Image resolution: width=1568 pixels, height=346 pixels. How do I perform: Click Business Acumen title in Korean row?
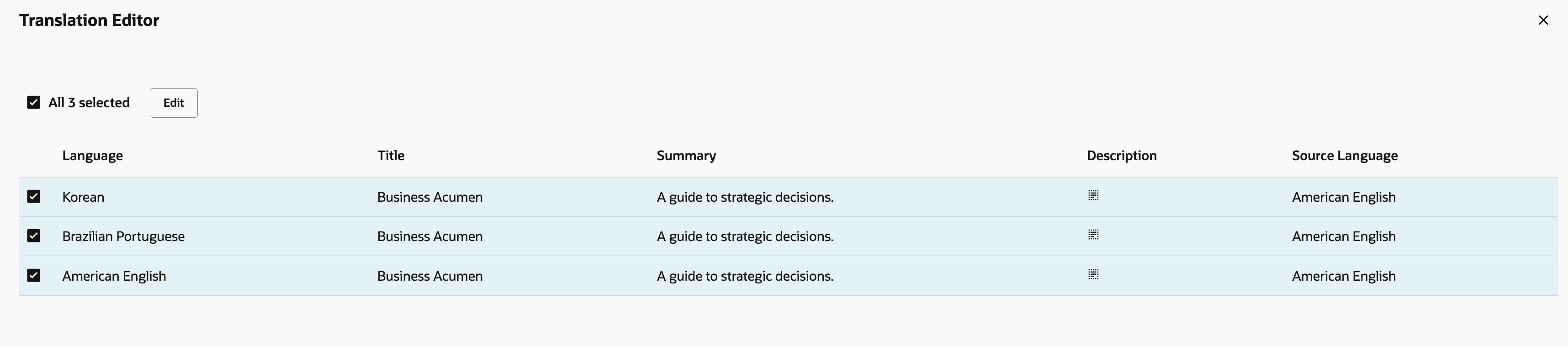pos(430,197)
